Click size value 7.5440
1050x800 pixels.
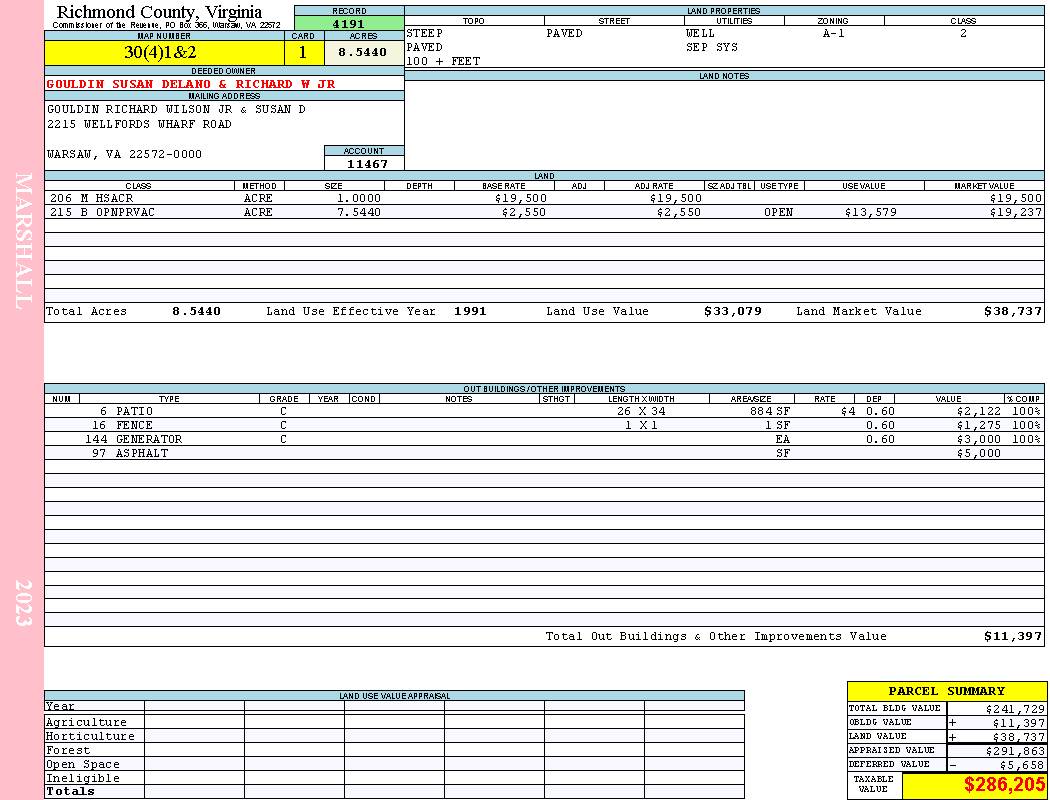coord(359,212)
